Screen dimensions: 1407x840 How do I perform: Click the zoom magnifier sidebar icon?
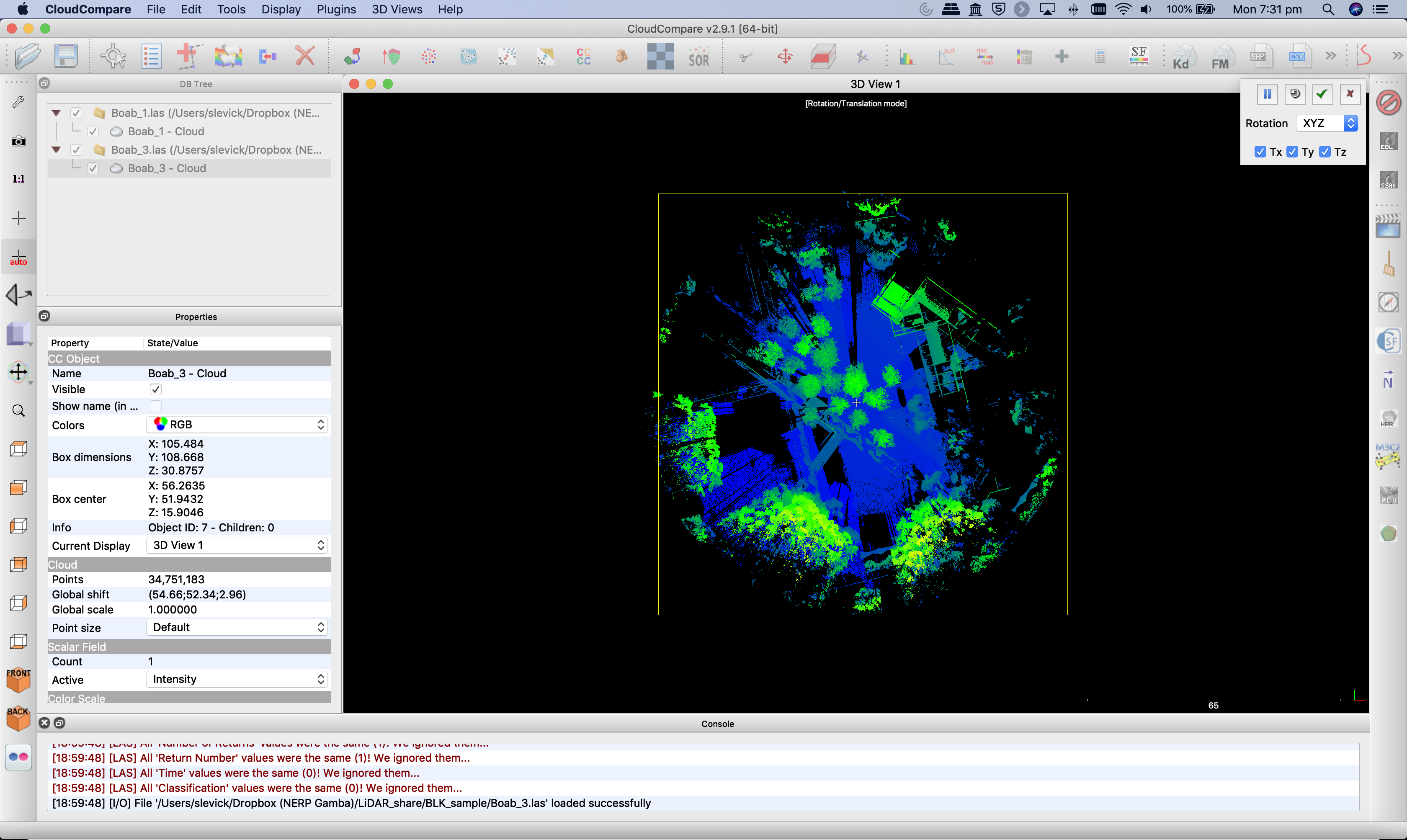tap(19, 410)
